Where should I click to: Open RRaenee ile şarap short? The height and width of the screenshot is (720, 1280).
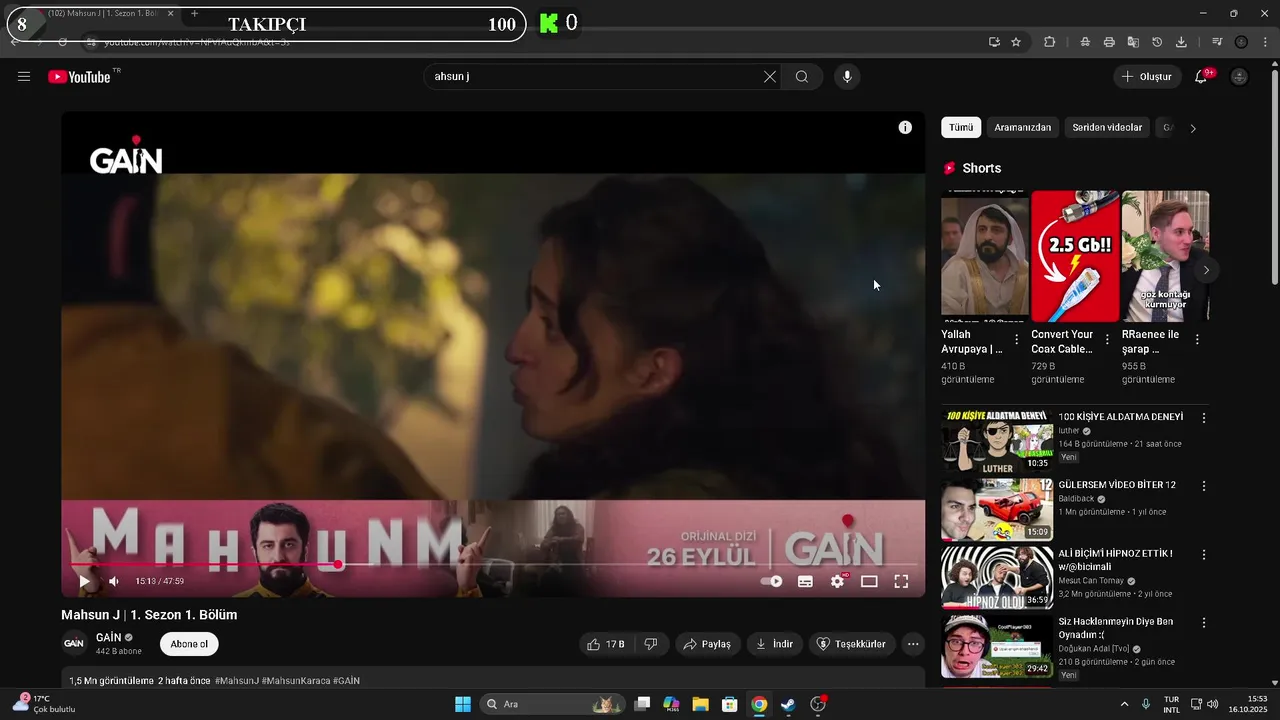1165,256
